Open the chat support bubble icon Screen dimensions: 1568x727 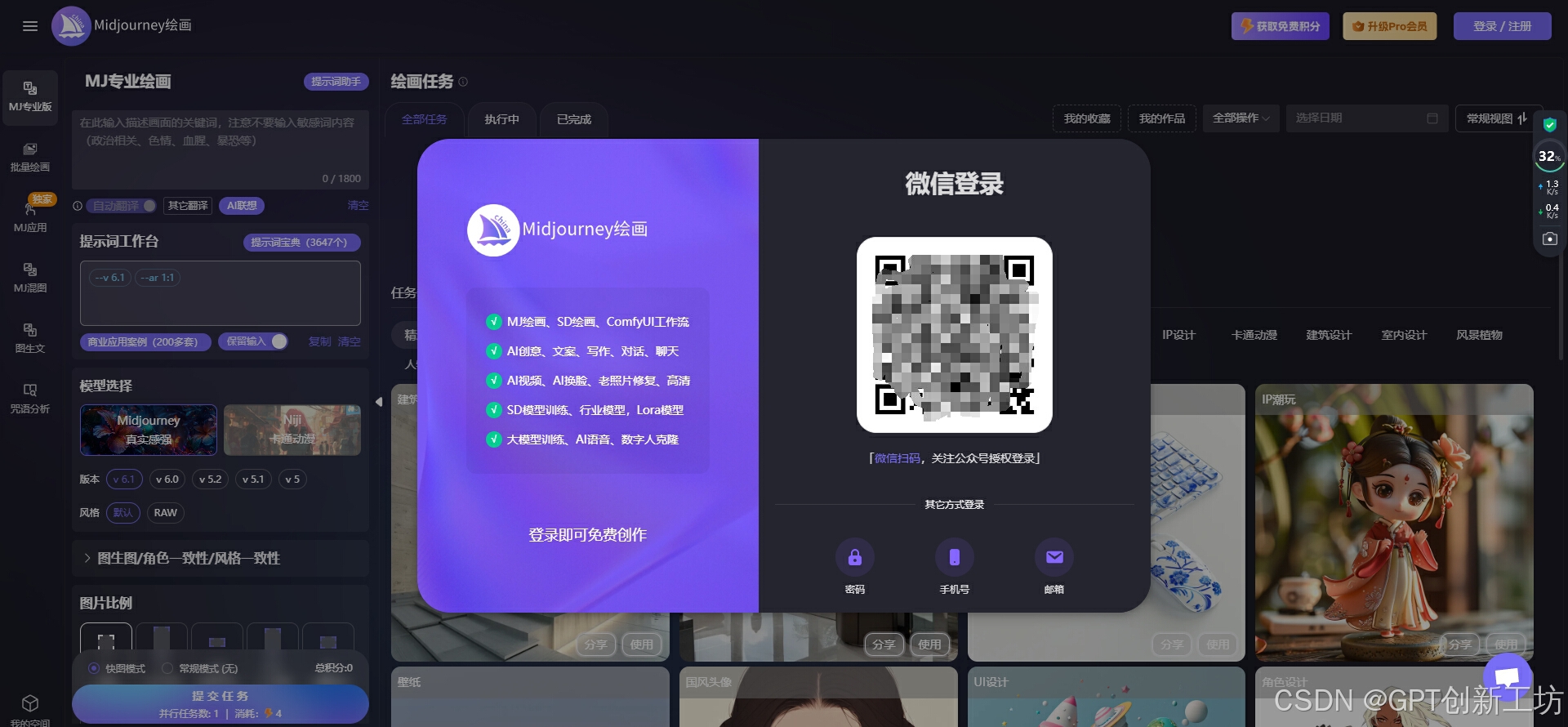click(1507, 677)
